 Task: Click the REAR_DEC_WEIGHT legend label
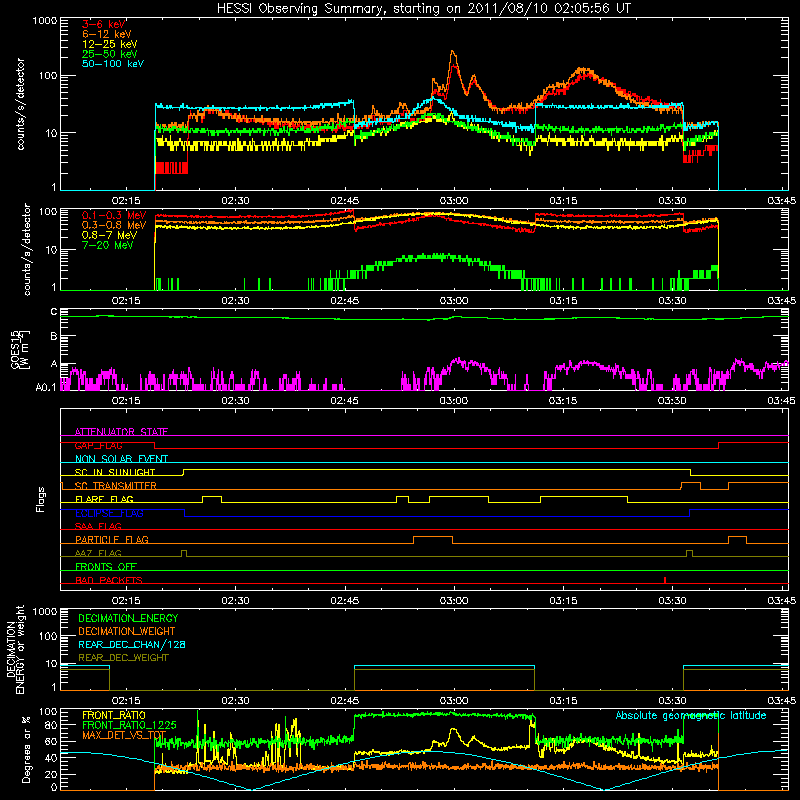(x=123, y=658)
